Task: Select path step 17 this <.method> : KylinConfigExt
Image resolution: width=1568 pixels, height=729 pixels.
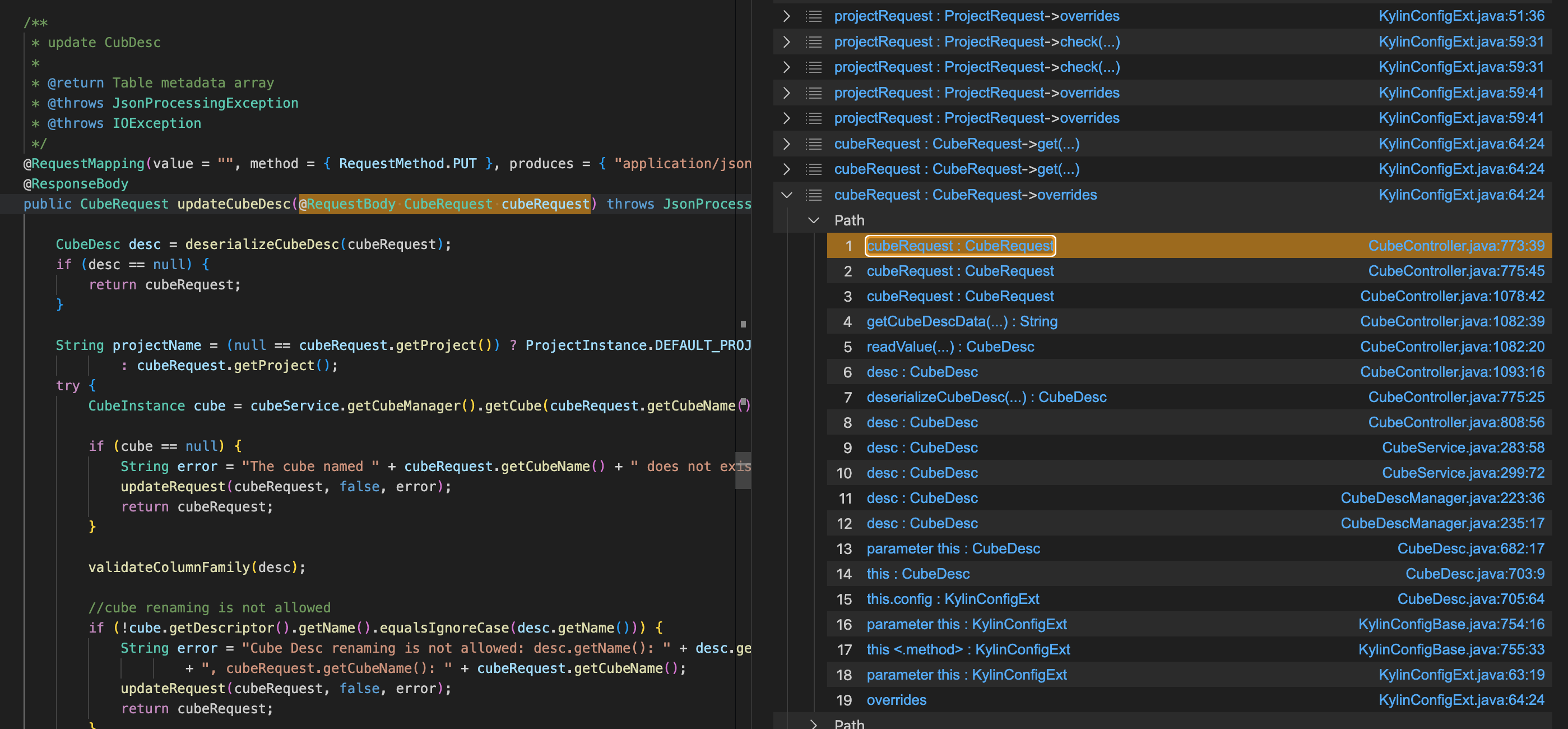Action: (x=968, y=650)
